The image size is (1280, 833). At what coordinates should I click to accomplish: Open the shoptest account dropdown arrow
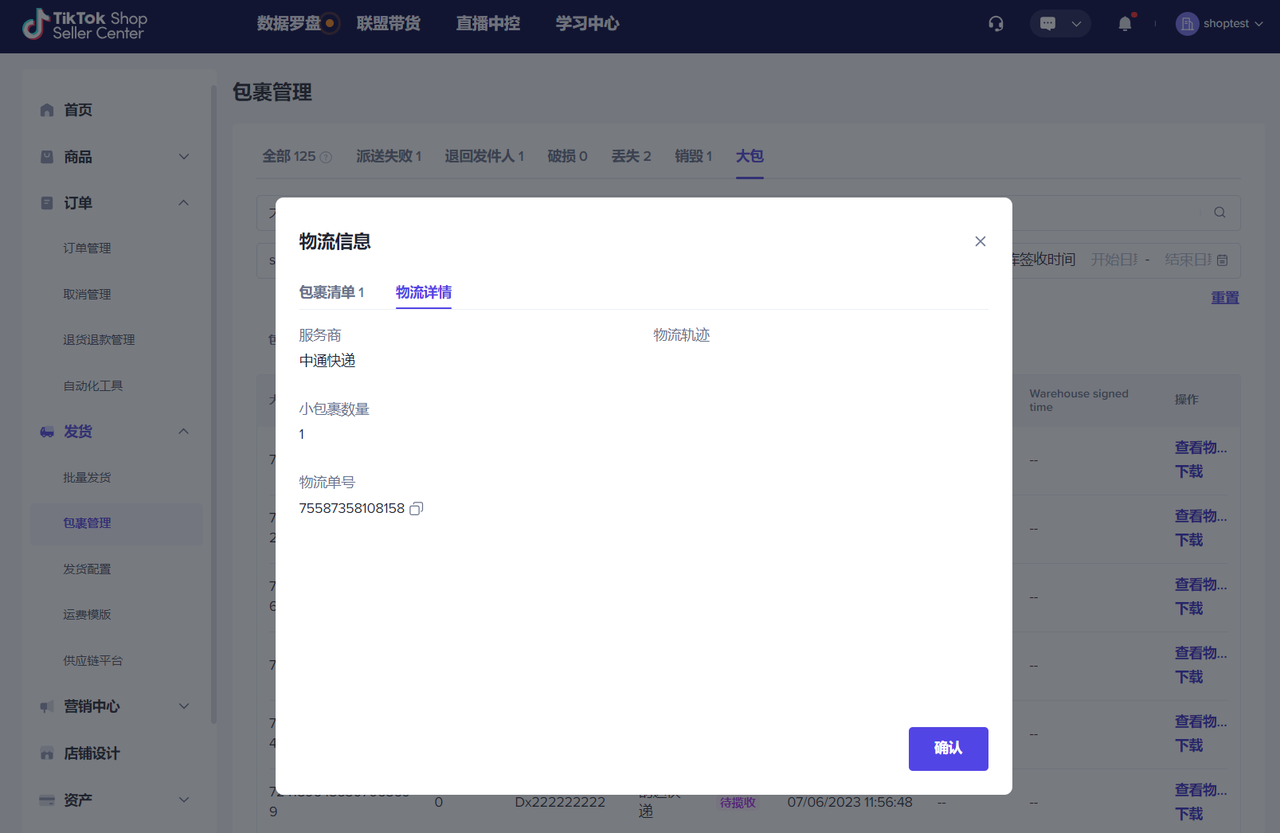tap(1257, 24)
